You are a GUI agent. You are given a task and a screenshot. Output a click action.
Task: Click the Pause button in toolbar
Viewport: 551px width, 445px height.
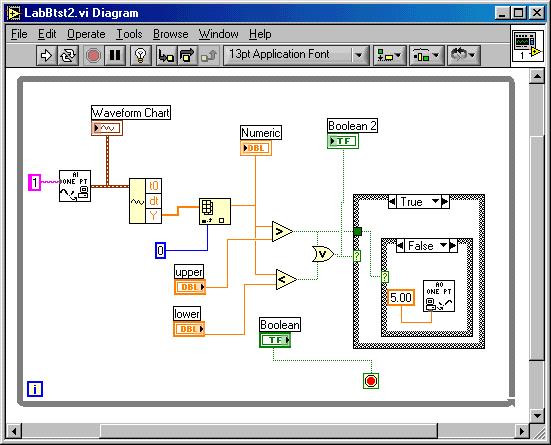click(115, 56)
